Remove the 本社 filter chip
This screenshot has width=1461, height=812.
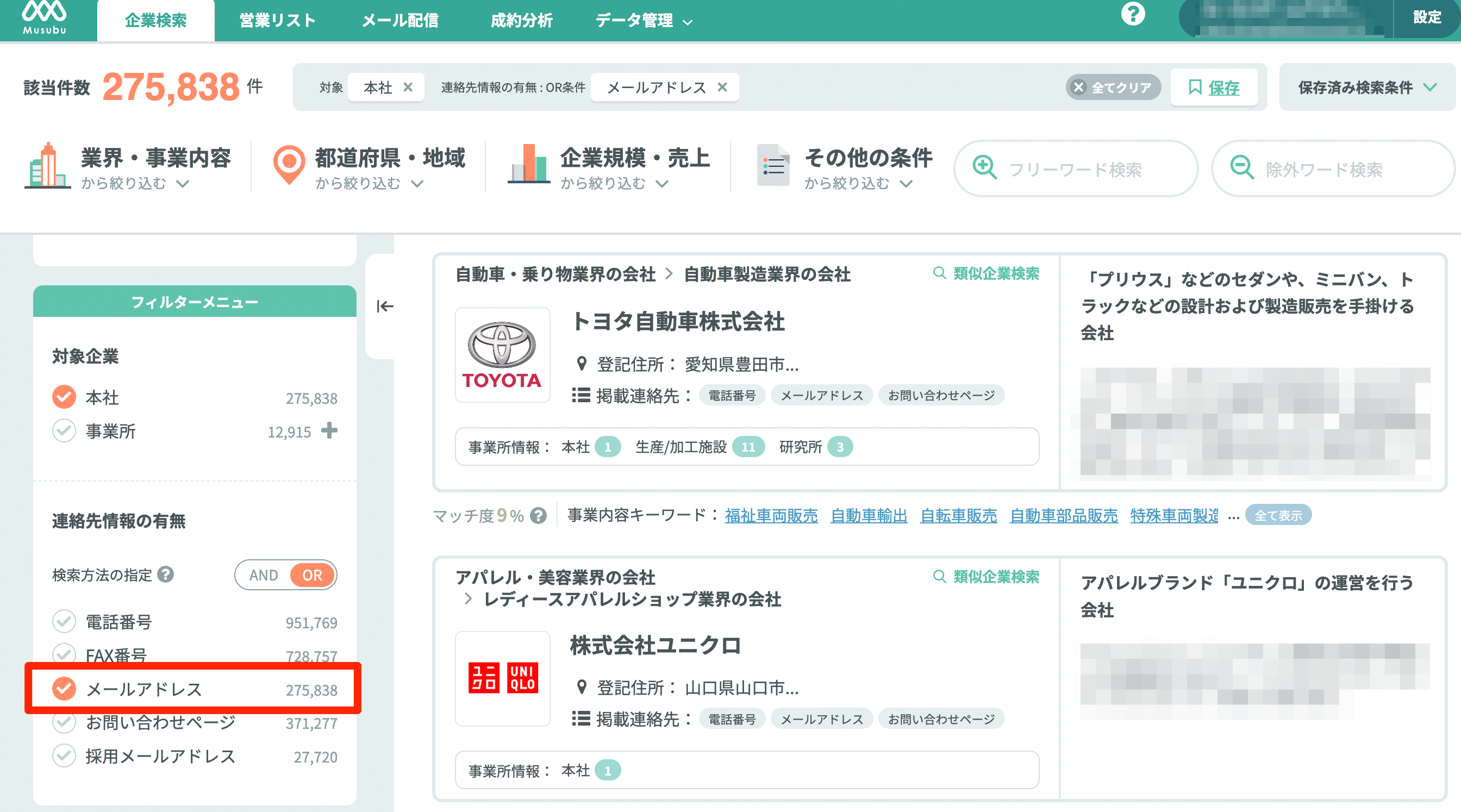pyautogui.click(x=408, y=88)
